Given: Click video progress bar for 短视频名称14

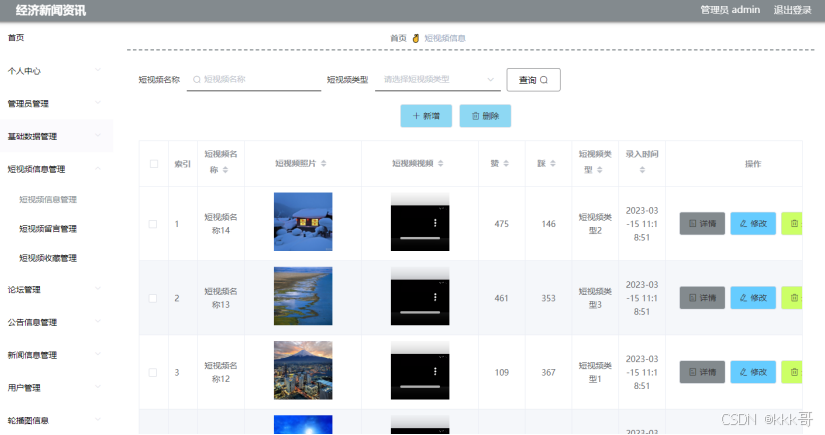Looking at the screenshot, I should click(x=420, y=238).
